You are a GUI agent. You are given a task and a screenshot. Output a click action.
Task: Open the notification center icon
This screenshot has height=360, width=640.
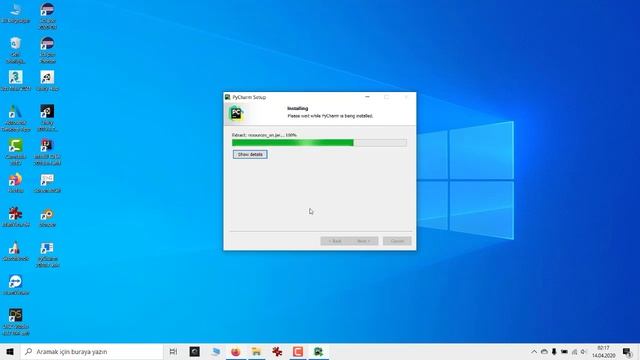pyautogui.click(x=627, y=351)
